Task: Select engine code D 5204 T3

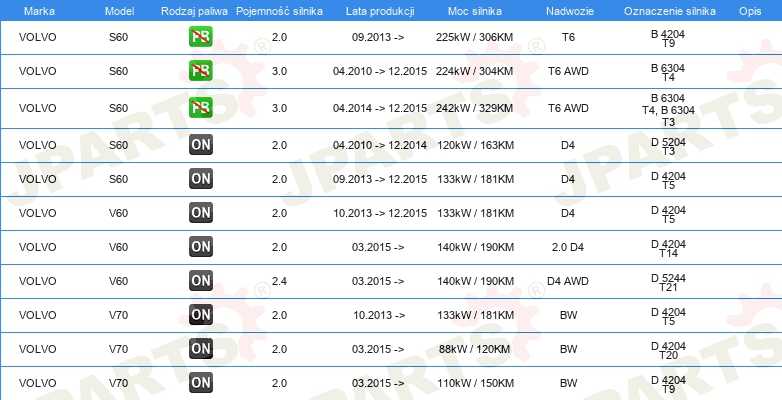Action: (668, 146)
